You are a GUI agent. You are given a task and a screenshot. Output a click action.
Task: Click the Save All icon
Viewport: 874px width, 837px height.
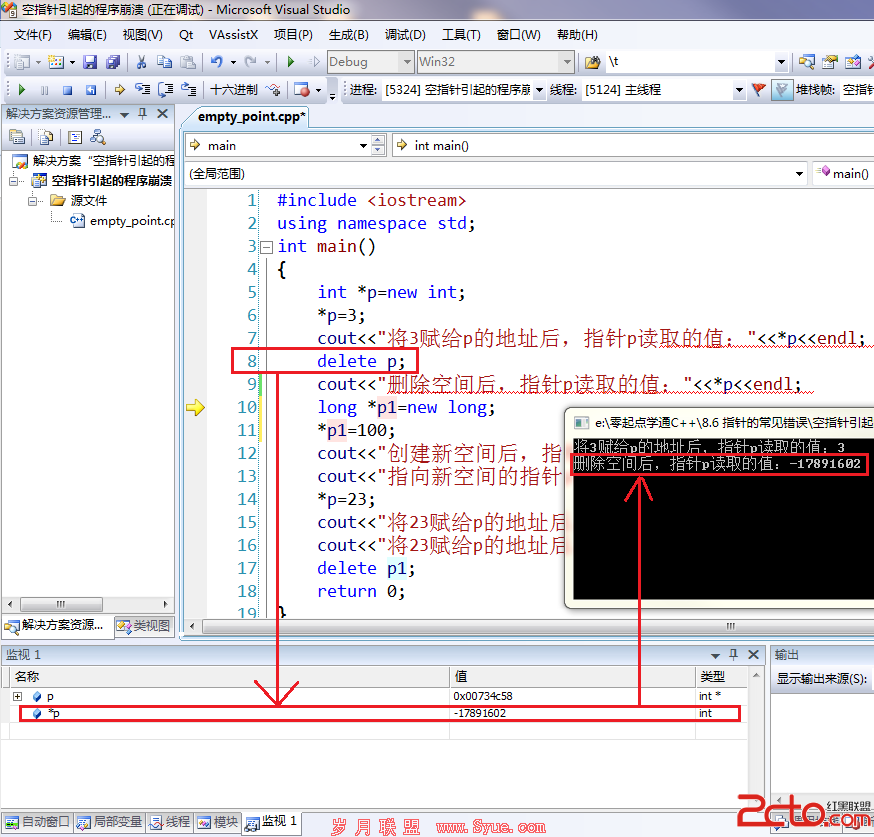pos(113,62)
